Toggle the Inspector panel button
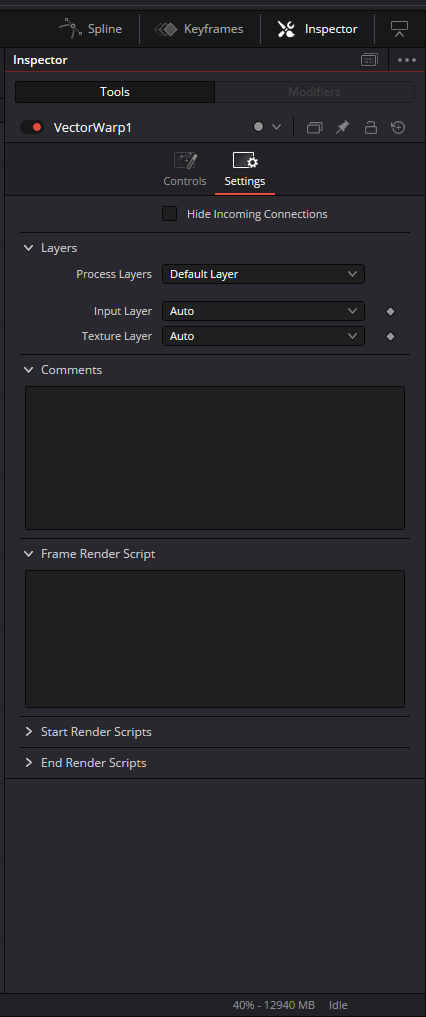This screenshot has width=426, height=1017. [x=317, y=29]
